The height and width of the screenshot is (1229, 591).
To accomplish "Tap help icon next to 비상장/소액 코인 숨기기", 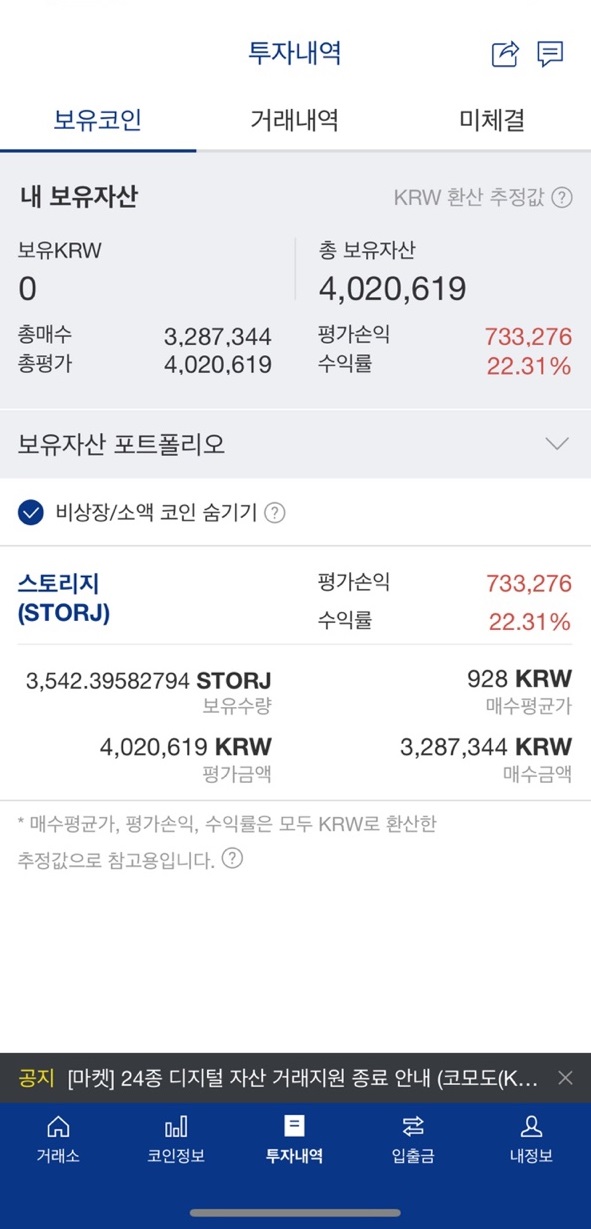I will click(275, 513).
